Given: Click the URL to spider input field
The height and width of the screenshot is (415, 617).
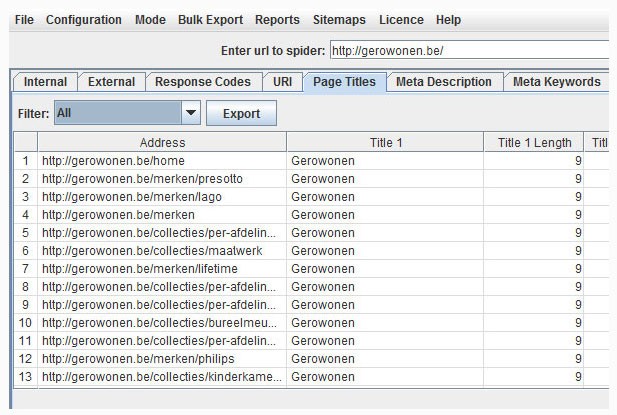Looking at the screenshot, I should [x=470, y=50].
